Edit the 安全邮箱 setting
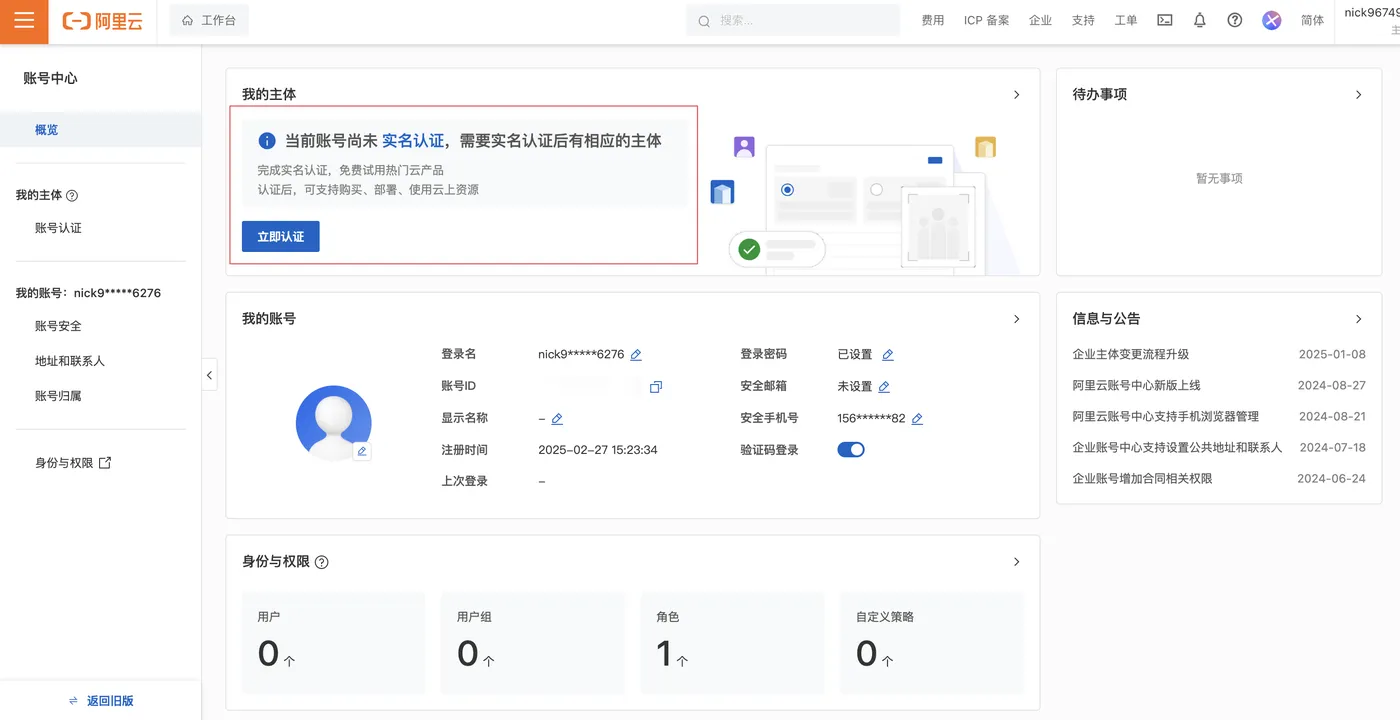Viewport: 1400px width, 720px height. 884,387
